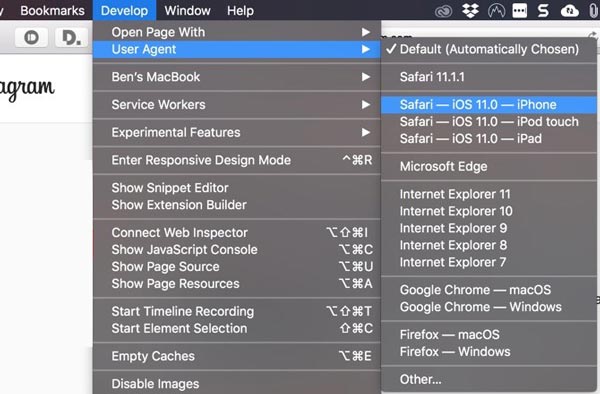Screen dimensions: 600x394
Task: Select Internet Explorer 11 user agent
Action: tap(489, 194)
